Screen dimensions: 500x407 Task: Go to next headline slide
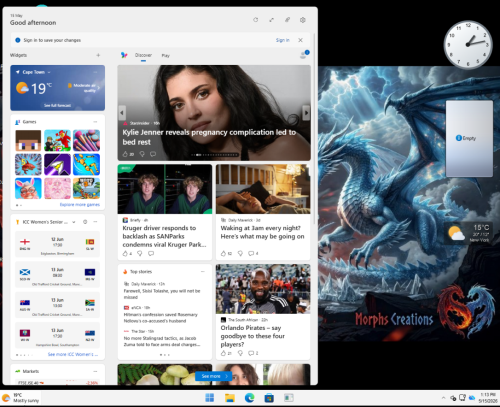[306, 113]
